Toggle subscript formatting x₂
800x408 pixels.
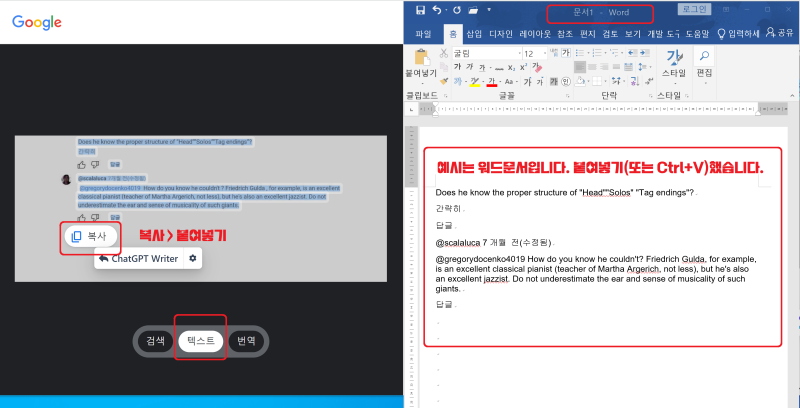pos(511,67)
